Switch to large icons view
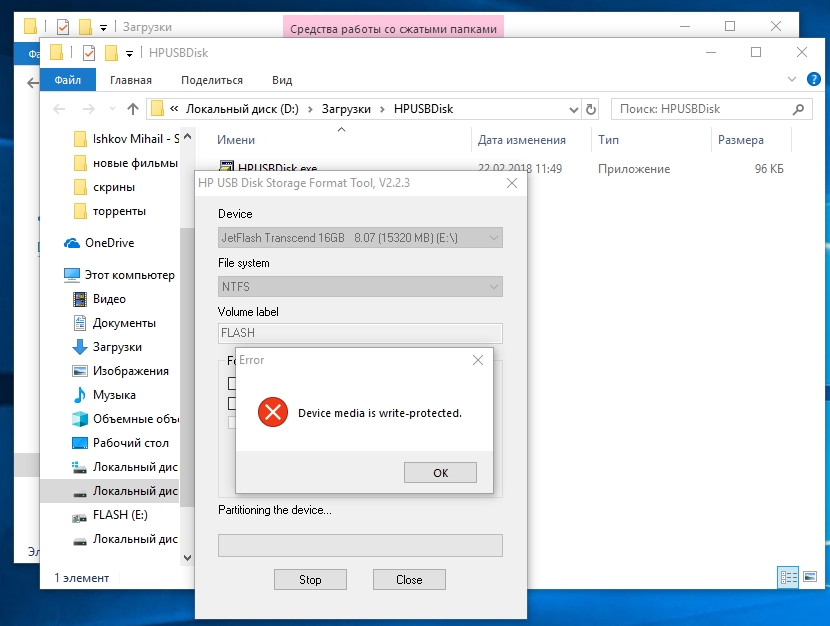 [x=809, y=577]
